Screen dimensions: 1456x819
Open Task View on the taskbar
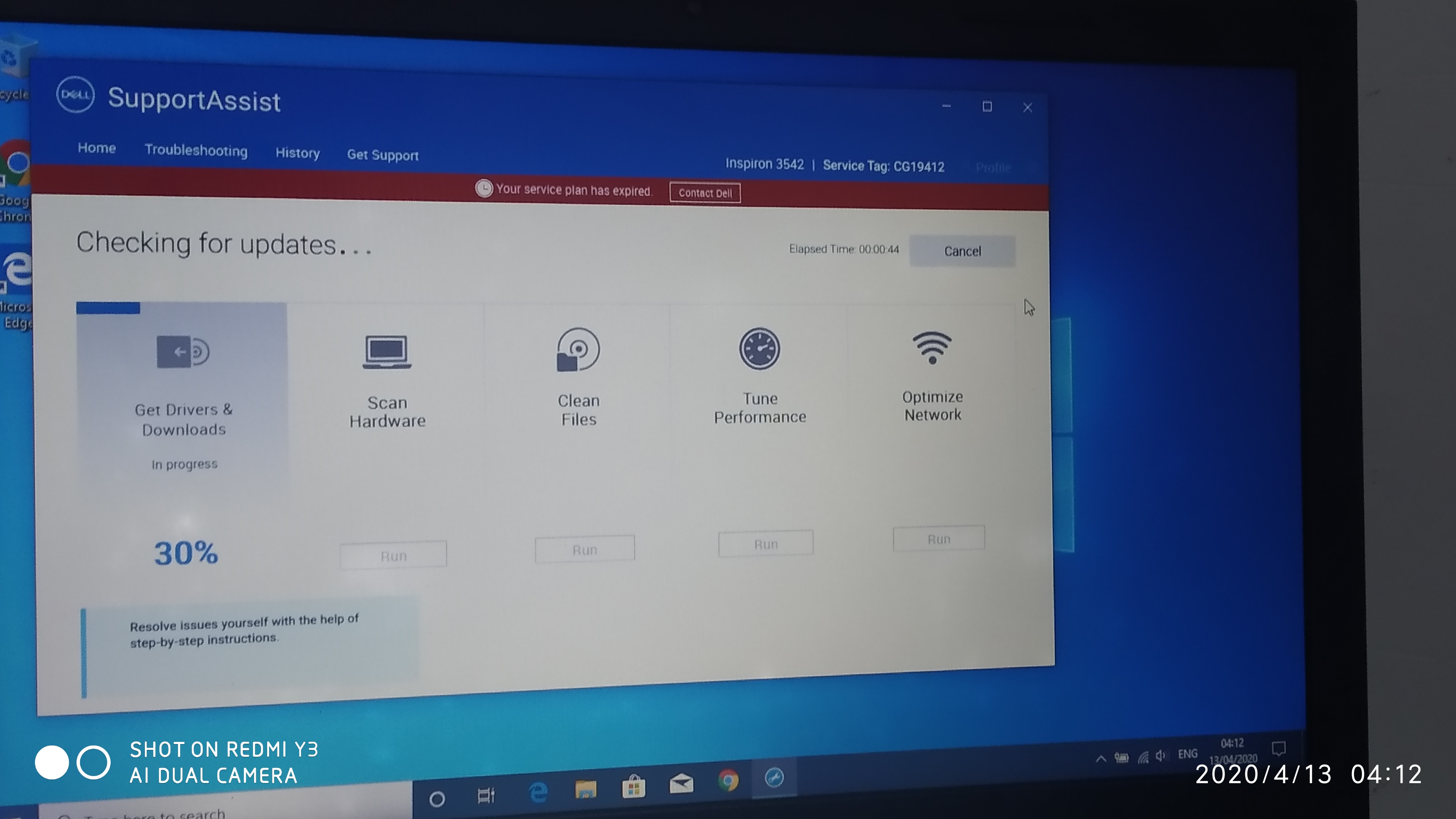pos(486,796)
